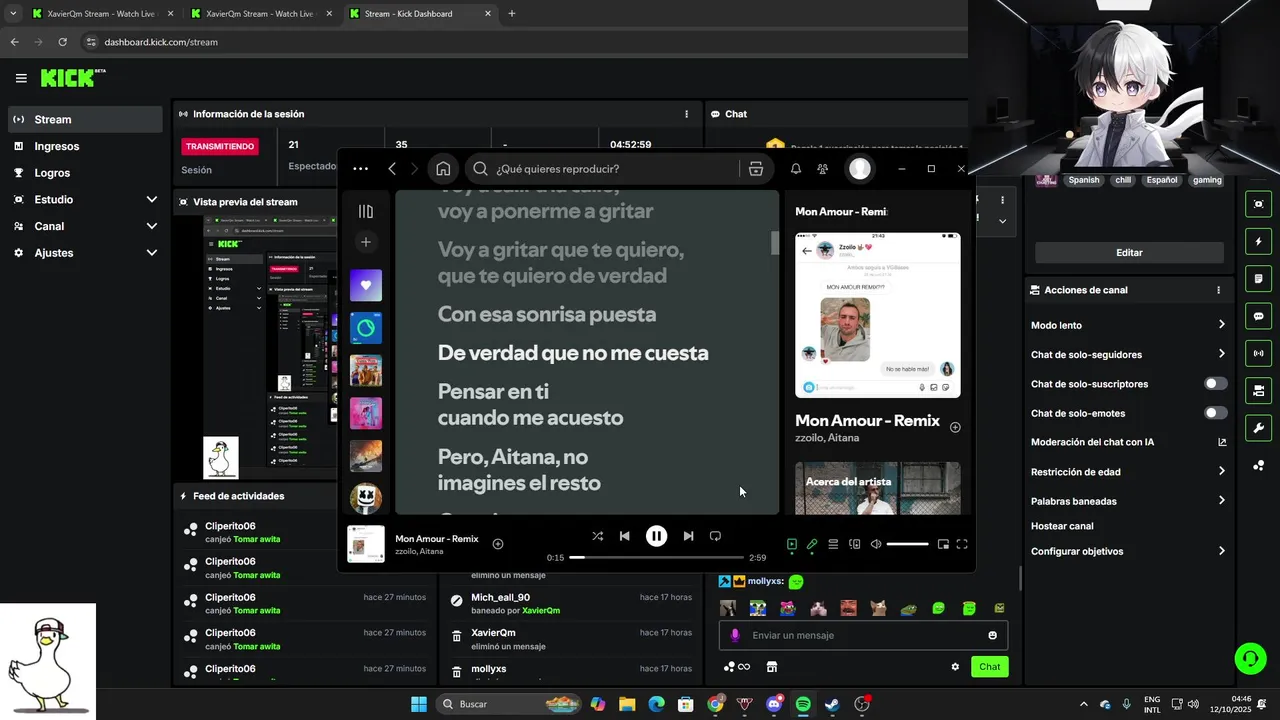Send message with green Chat button
The image size is (1280, 720).
coord(989,667)
